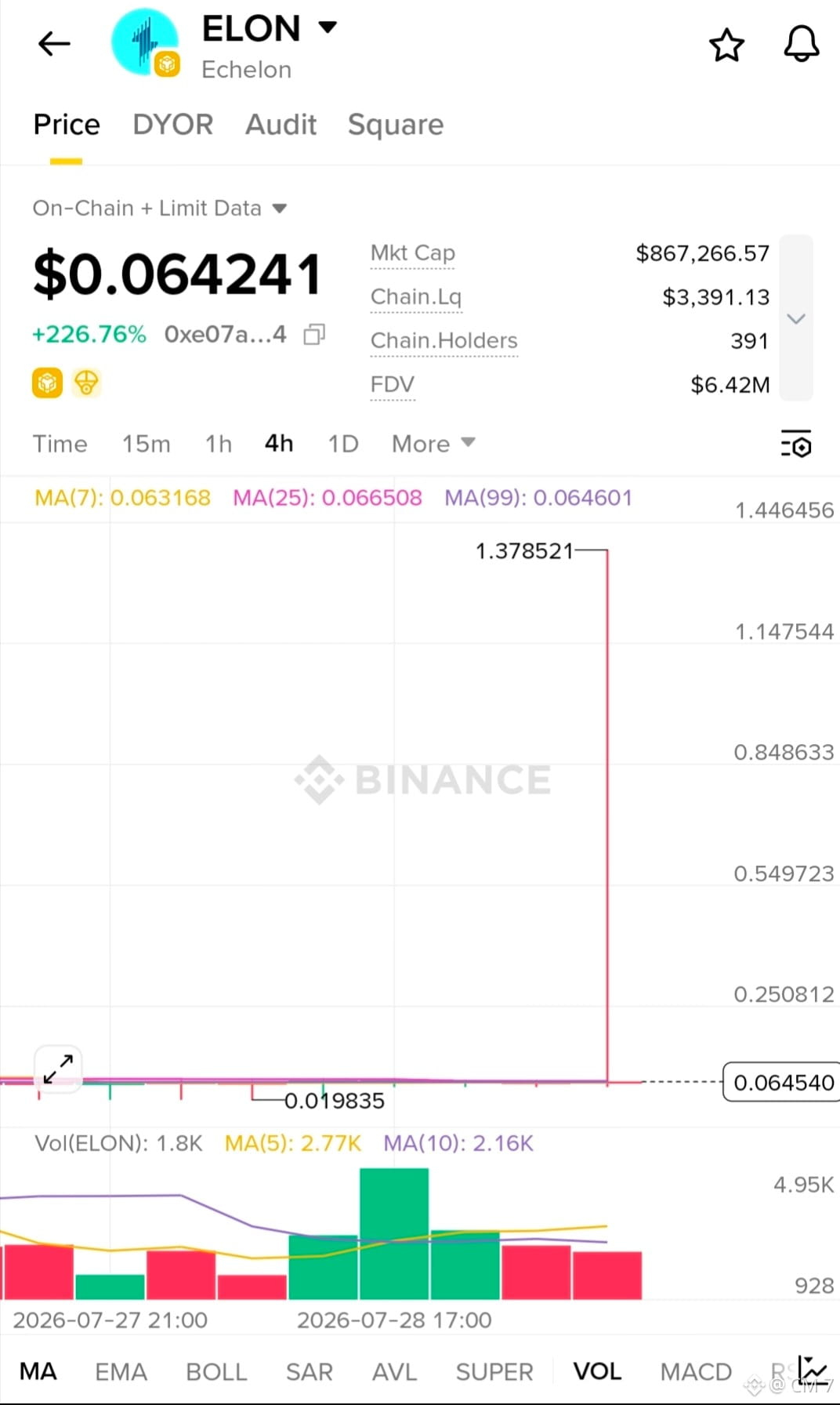Toggle the MA indicator
Screen dimensions: 840x1405
[x=38, y=1371]
